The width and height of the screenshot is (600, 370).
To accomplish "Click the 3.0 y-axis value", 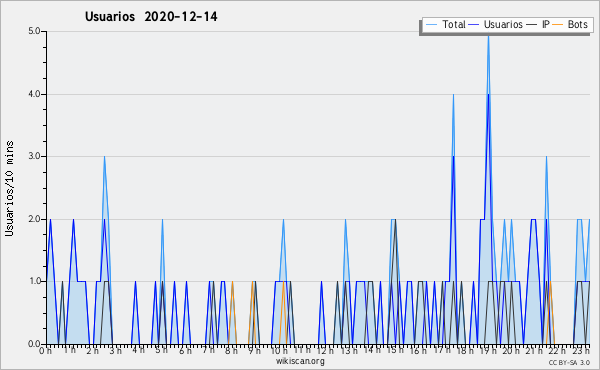I will click(x=34, y=156).
